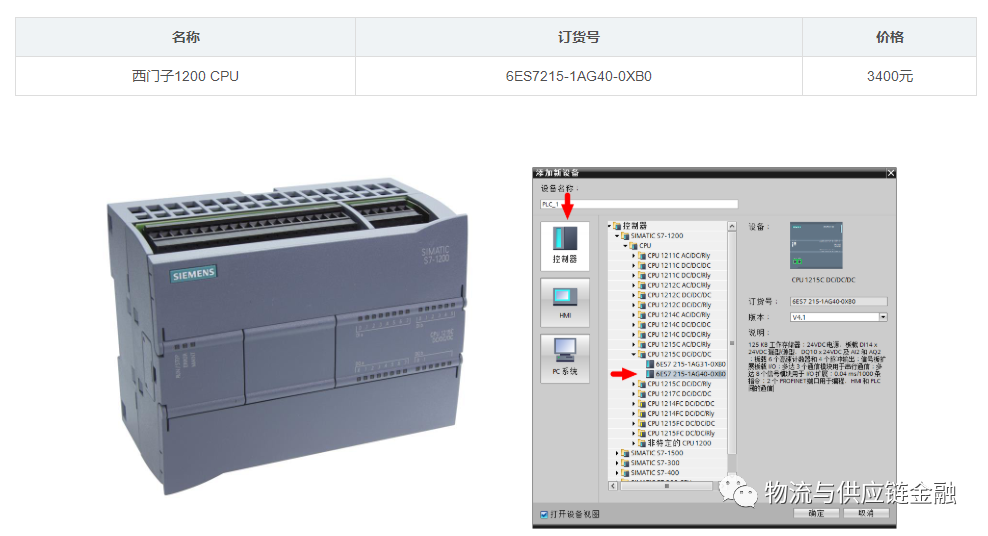Collapse the CPU 1215C DC/DC/DC node
The height and width of the screenshot is (536, 988).
coord(634,355)
